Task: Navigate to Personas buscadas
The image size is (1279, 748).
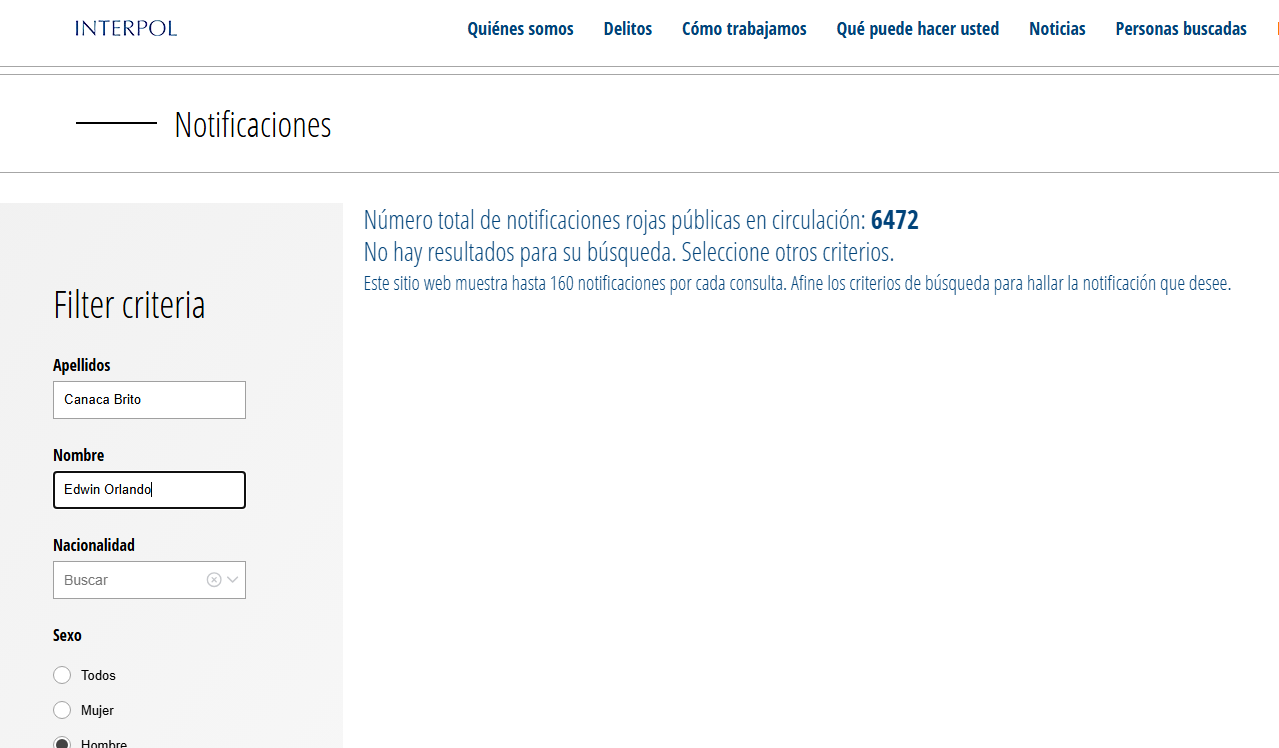Action: (1180, 29)
